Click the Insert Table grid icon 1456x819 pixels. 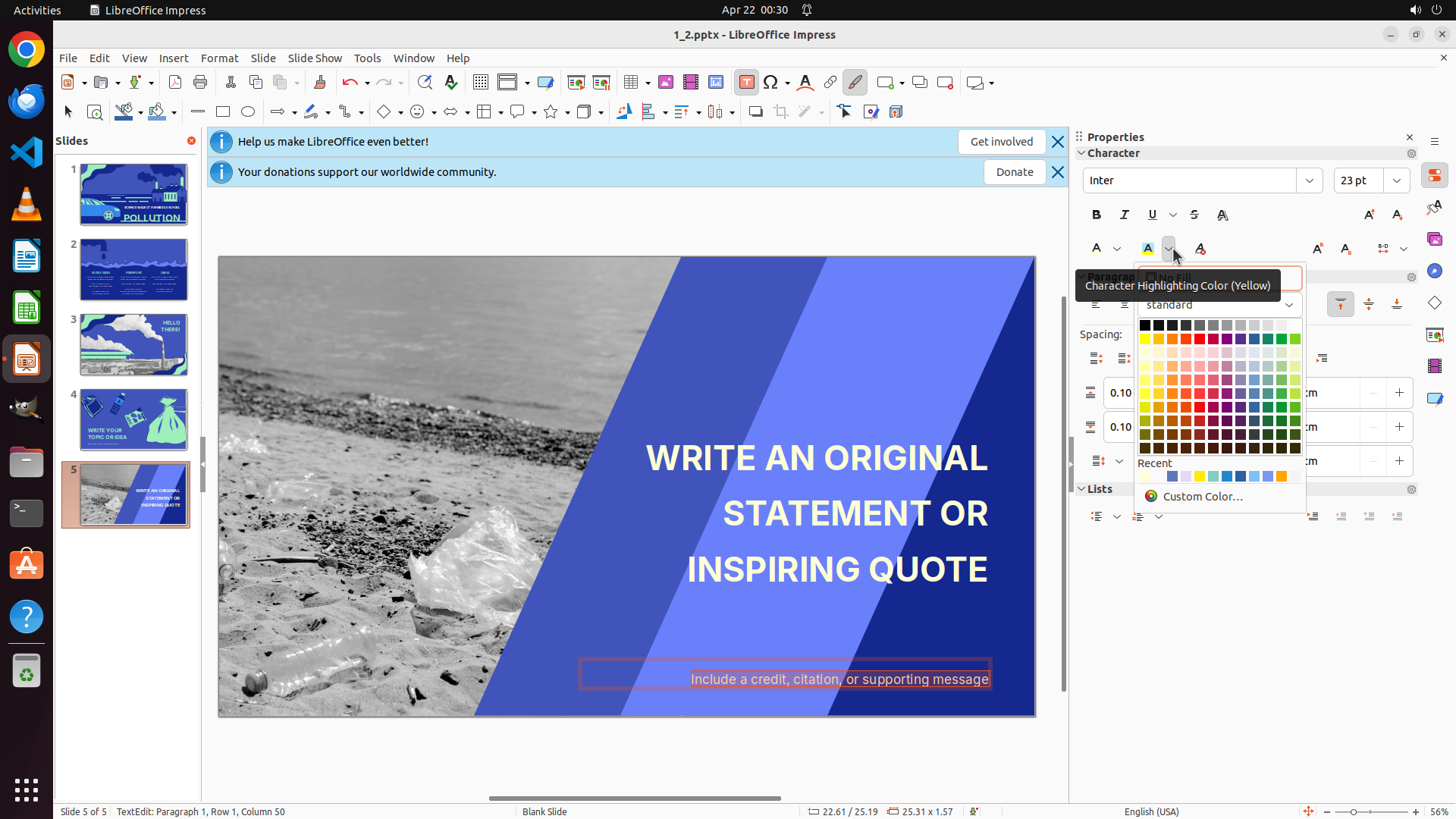click(x=631, y=83)
